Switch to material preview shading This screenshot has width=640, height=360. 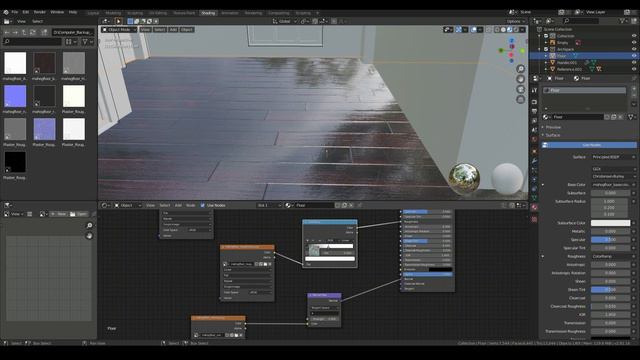pyautogui.click(x=509, y=30)
